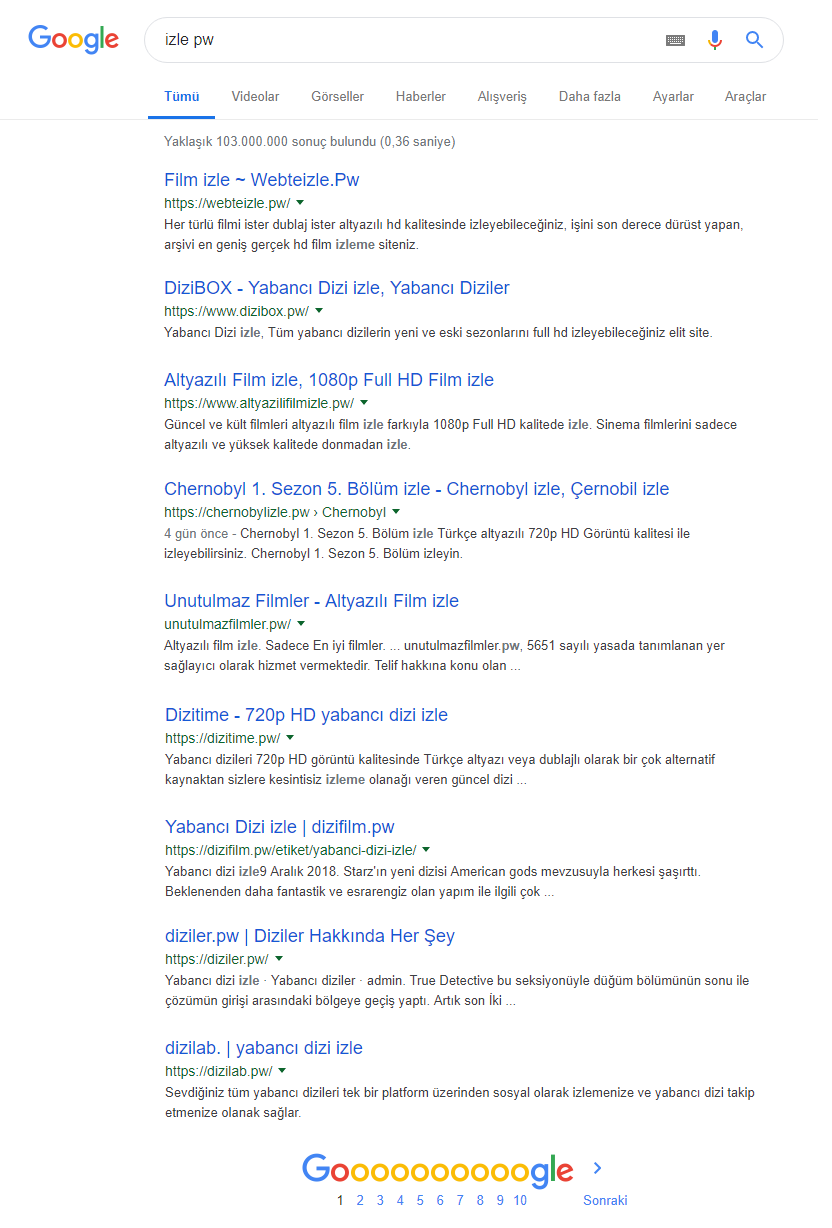Click the Sonraki next page link
Screen dimensions: 832x1228
tap(605, 1200)
